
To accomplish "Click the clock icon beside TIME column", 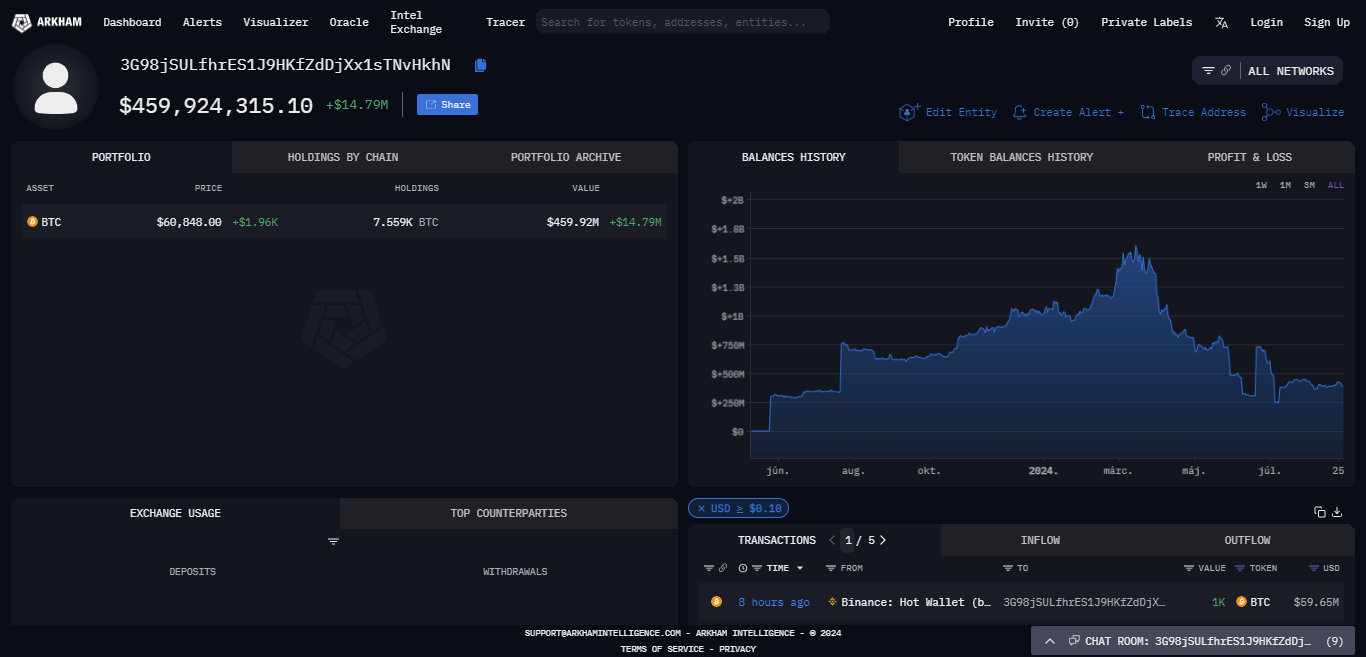I will point(743,568).
